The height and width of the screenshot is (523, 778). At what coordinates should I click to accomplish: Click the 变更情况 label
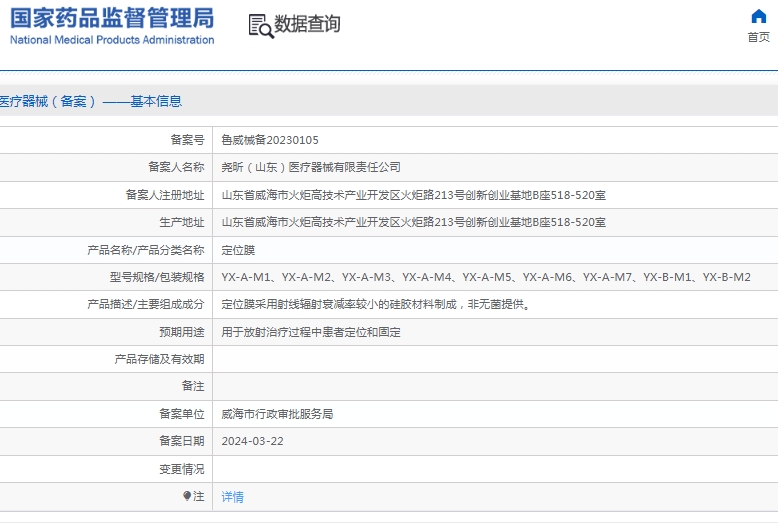click(x=182, y=469)
